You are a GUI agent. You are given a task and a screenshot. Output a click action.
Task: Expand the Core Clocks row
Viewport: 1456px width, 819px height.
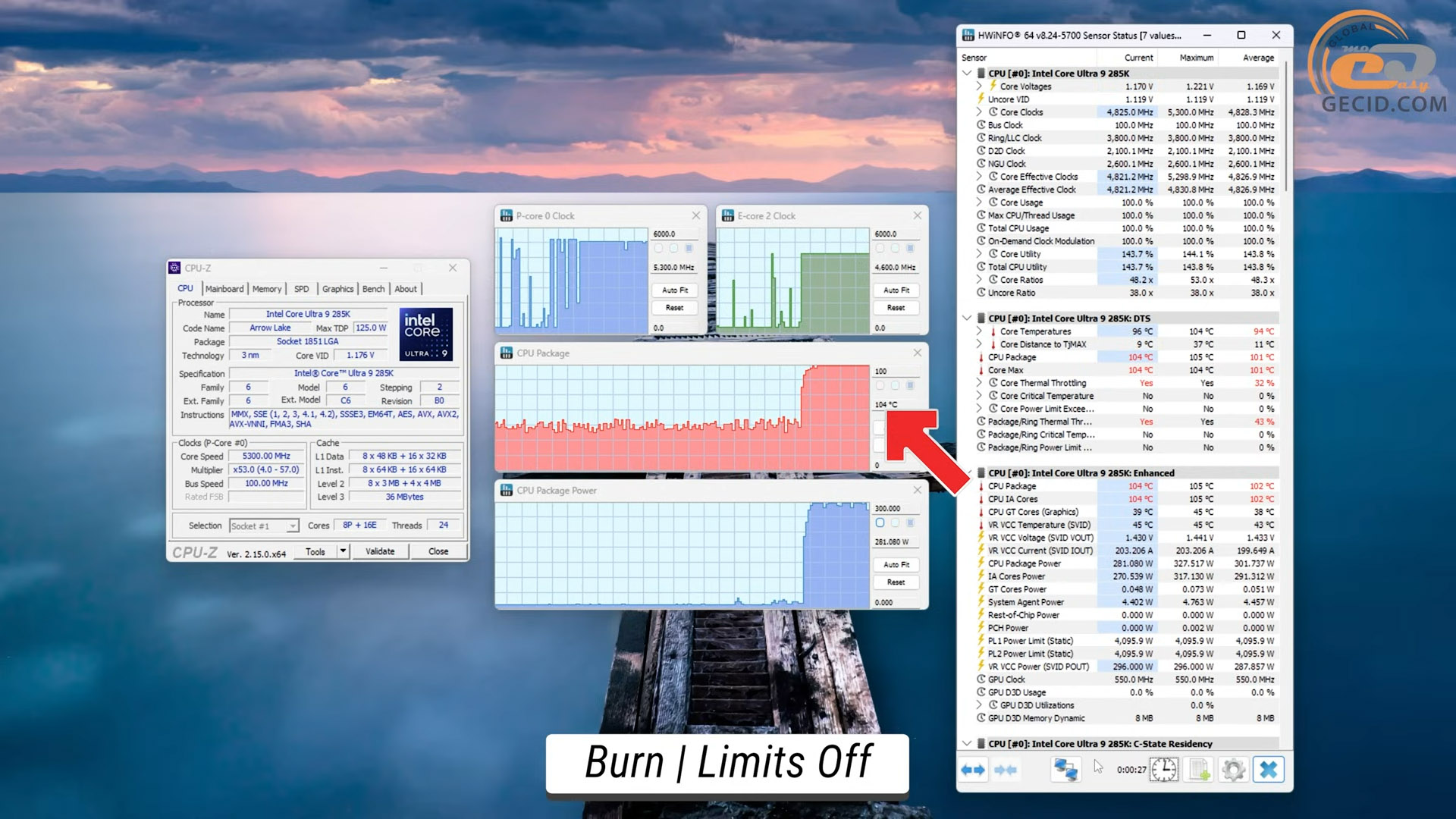[x=979, y=111]
